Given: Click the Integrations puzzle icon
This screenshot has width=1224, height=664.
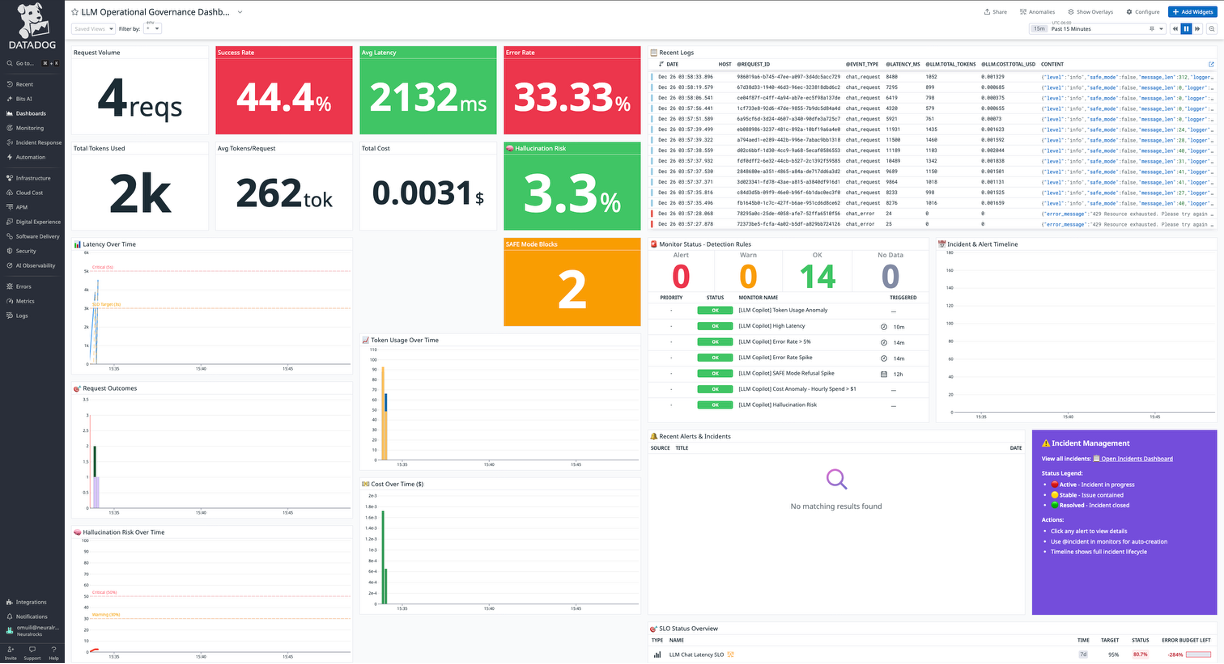Looking at the screenshot, I should pos(10,602).
